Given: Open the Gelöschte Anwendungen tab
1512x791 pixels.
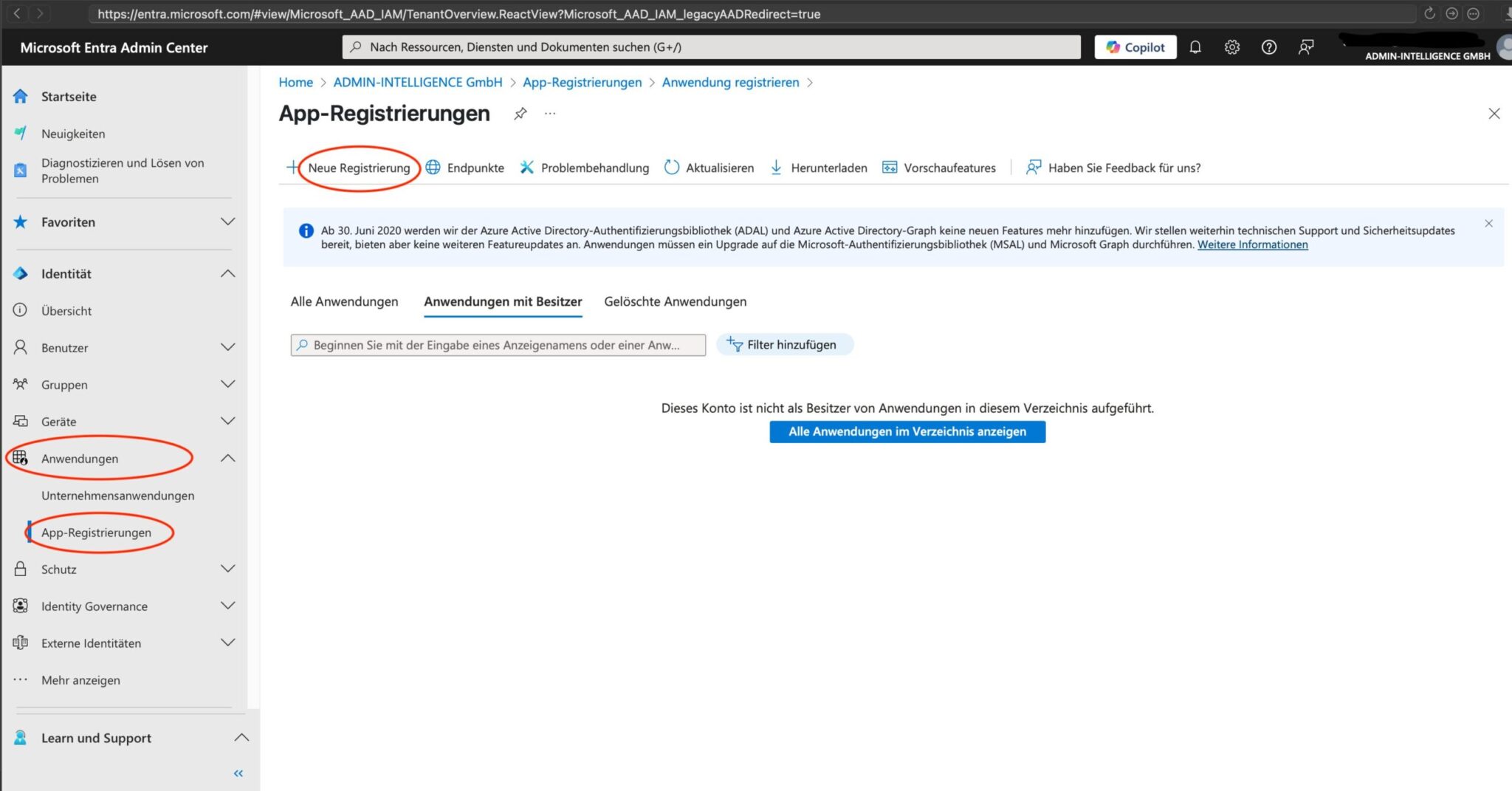Looking at the screenshot, I should [675, 301].
